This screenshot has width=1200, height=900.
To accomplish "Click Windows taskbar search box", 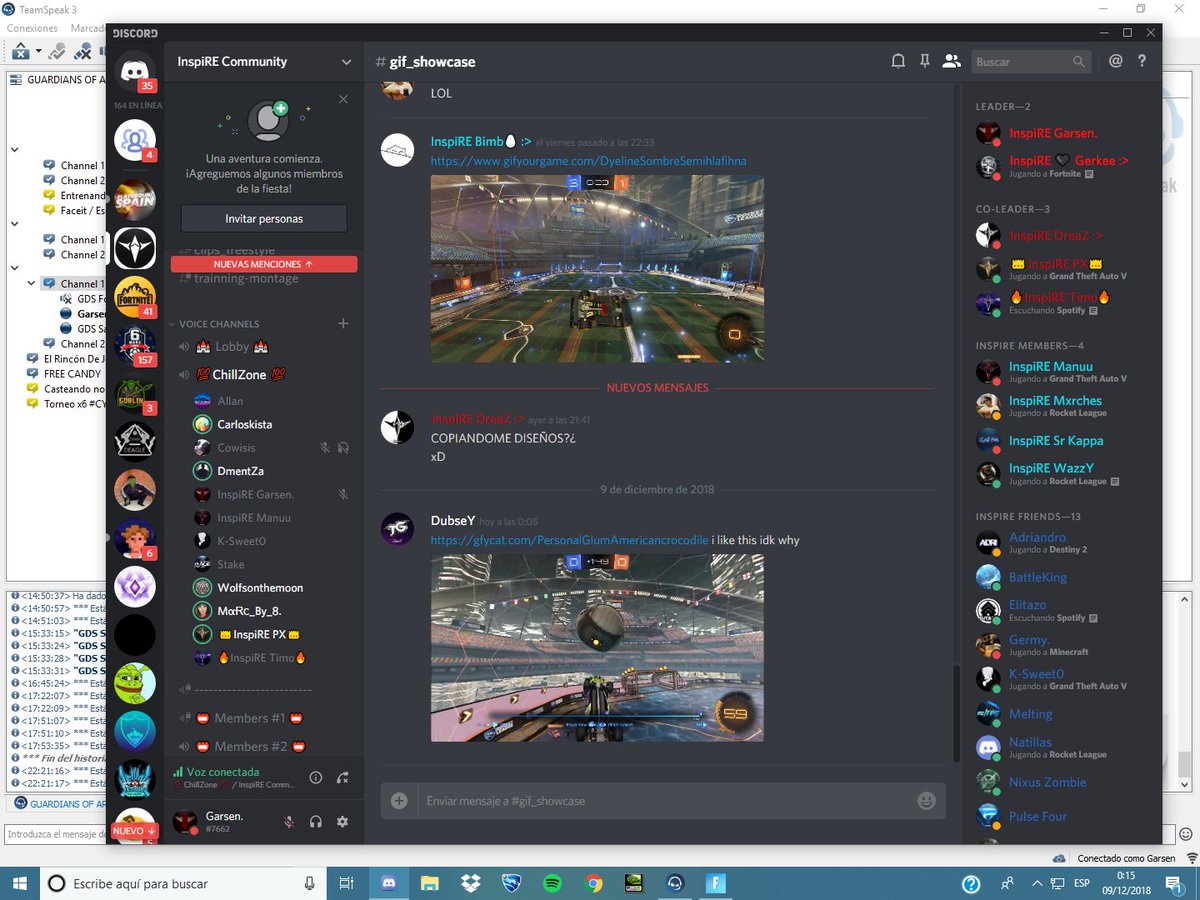I will click(185, 884).
